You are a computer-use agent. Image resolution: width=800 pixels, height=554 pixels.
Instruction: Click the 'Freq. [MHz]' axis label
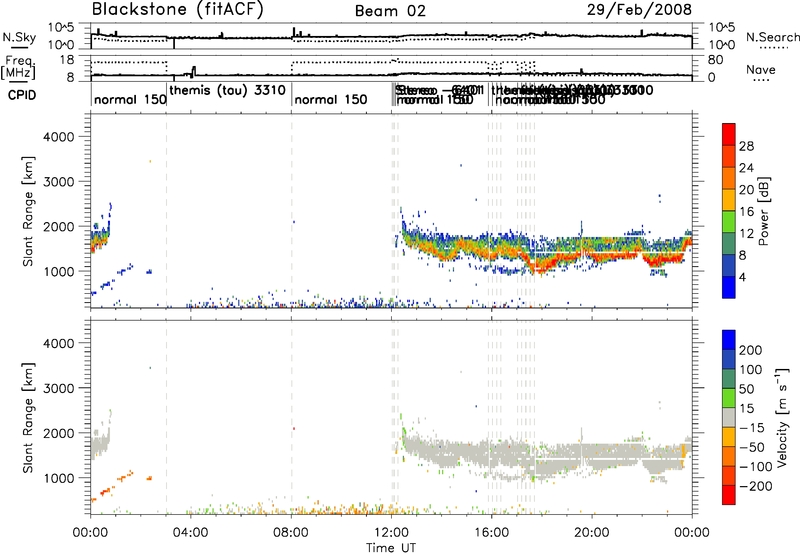[x=19, y=67]
